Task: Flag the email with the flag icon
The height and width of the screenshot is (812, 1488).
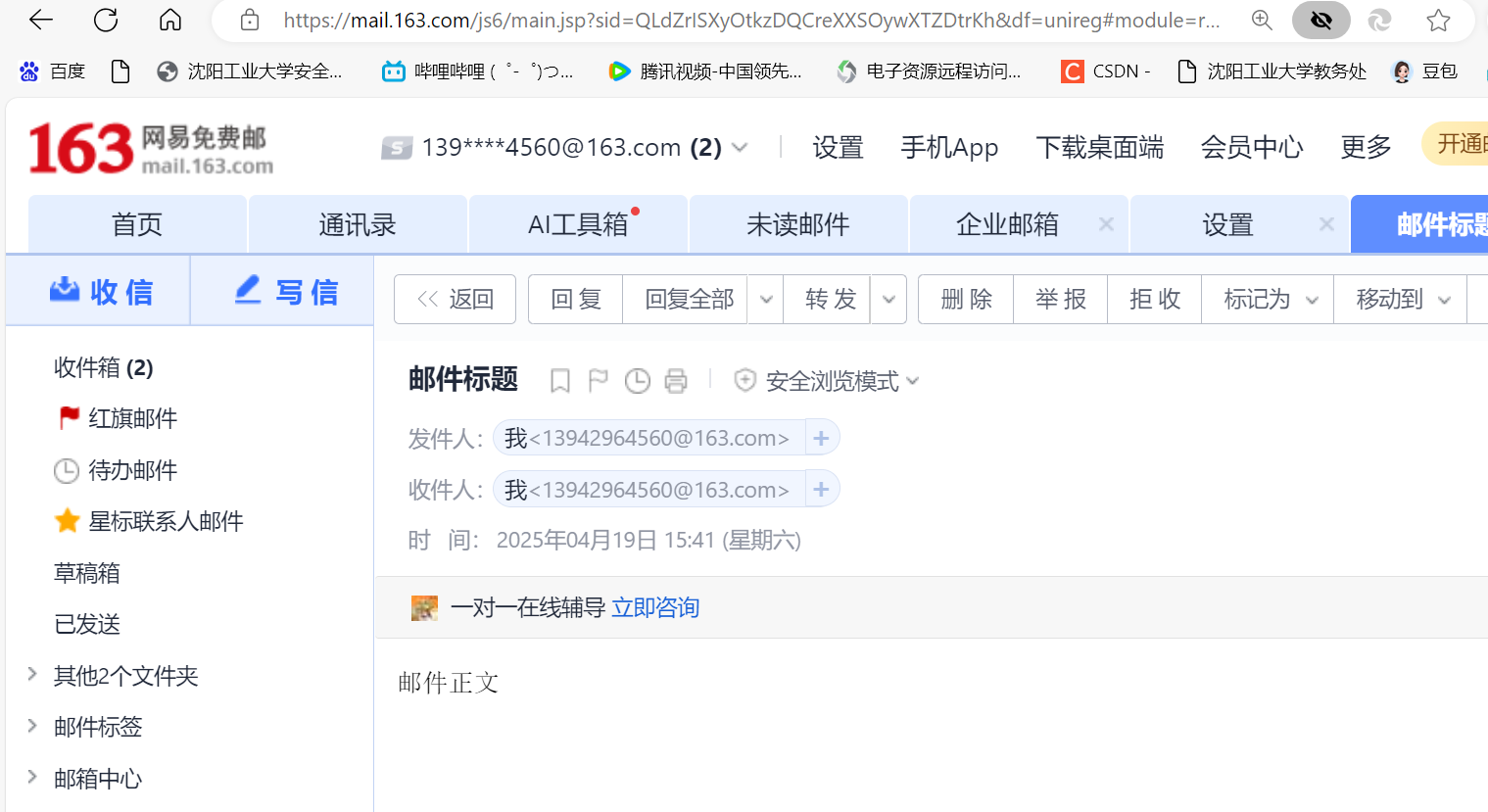Action: click(599, 380)
